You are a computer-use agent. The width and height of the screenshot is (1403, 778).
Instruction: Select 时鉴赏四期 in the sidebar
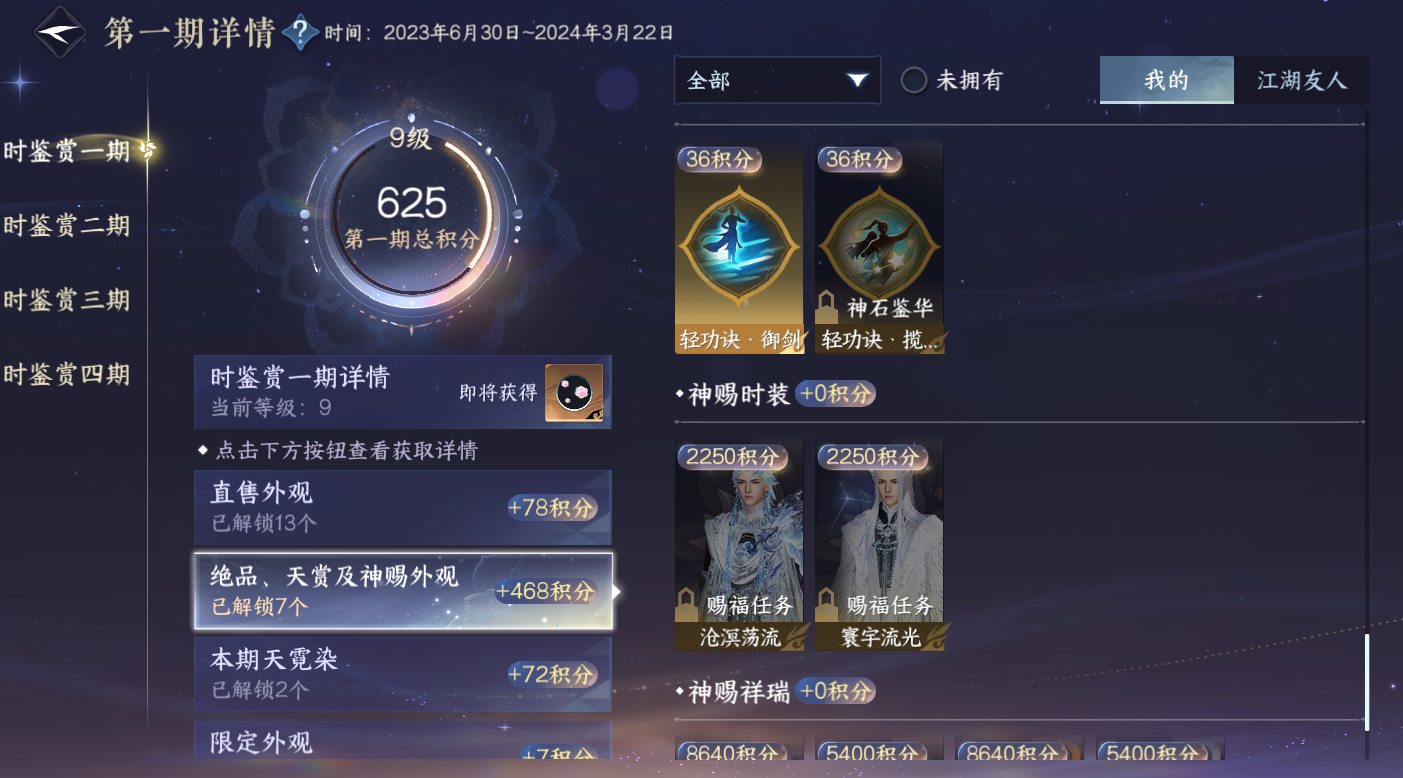coord(67,375)
